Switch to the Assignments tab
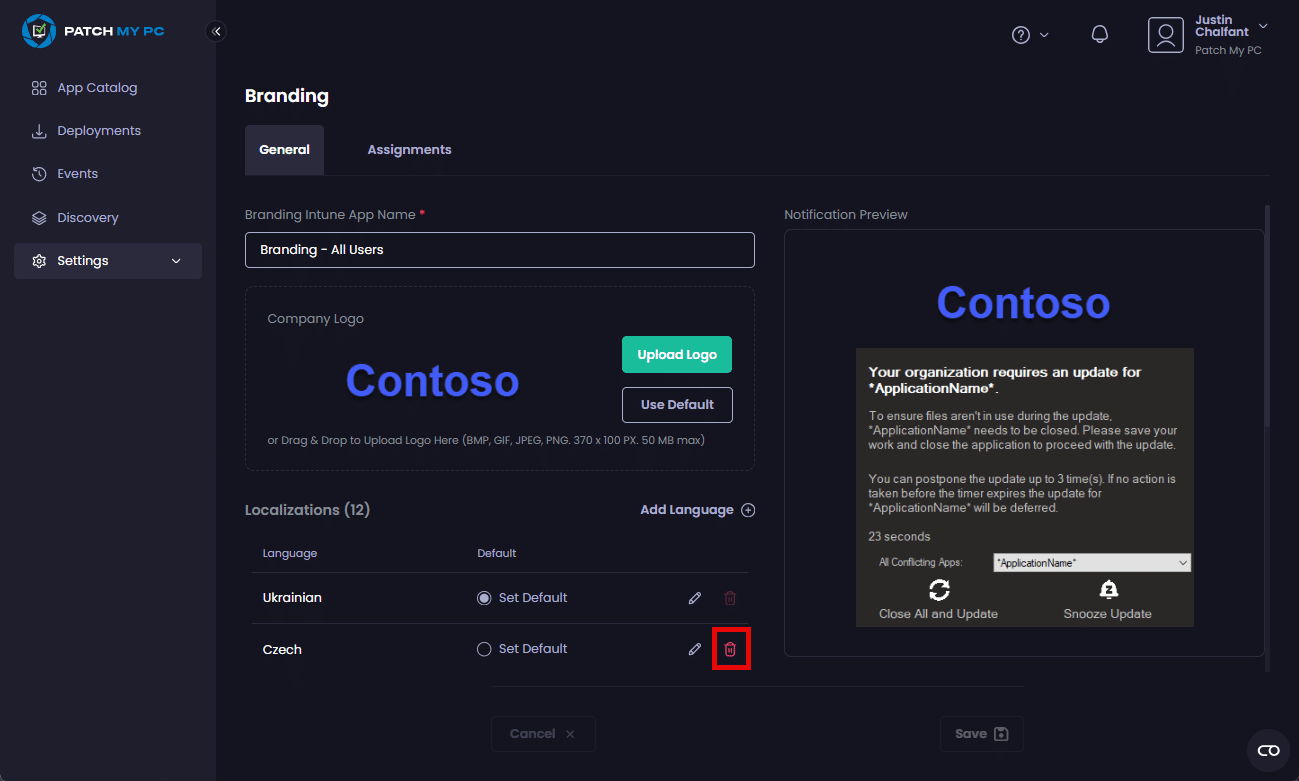 click(409, 150)
